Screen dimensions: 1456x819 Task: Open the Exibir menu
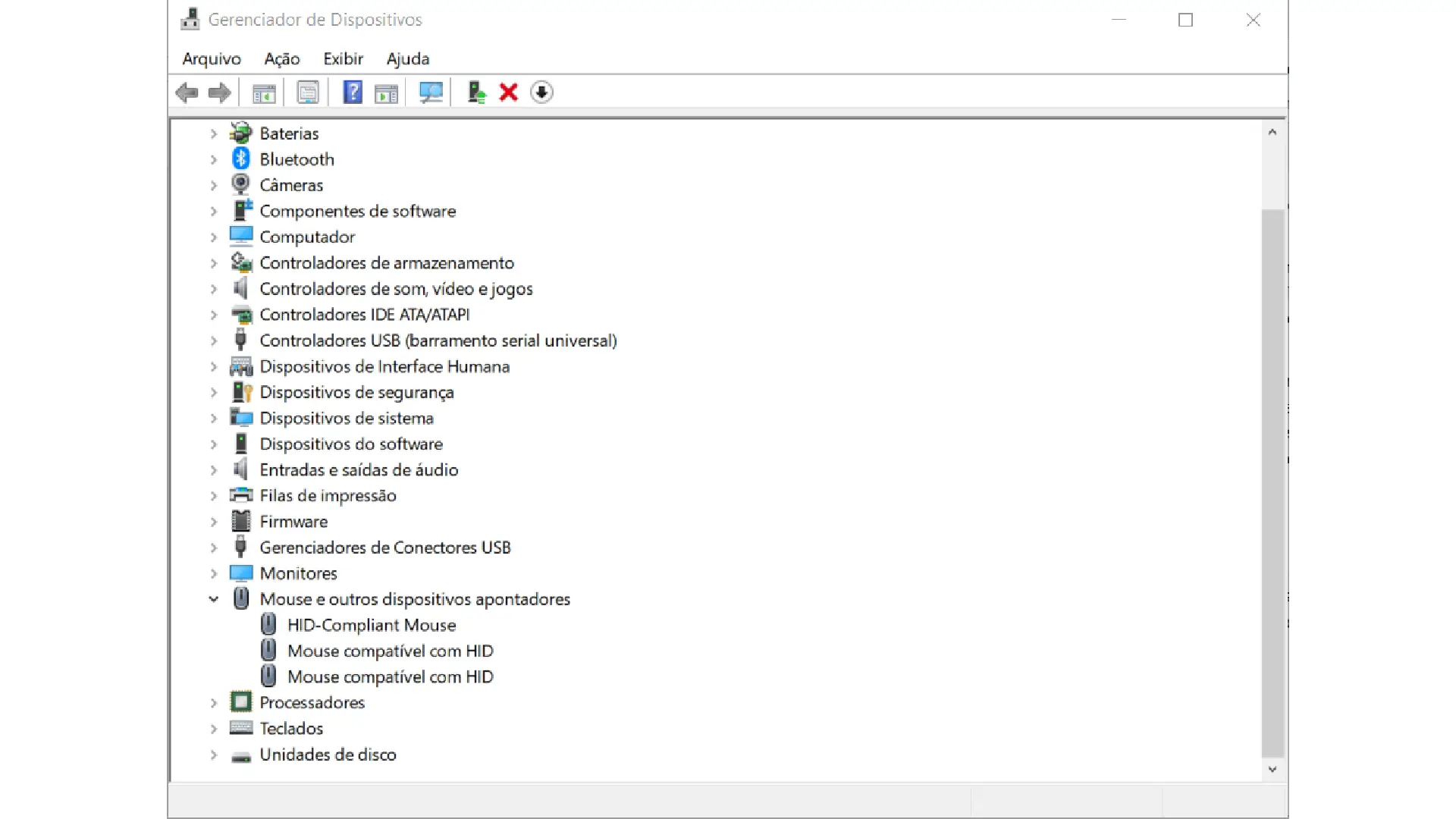(344, 58)
